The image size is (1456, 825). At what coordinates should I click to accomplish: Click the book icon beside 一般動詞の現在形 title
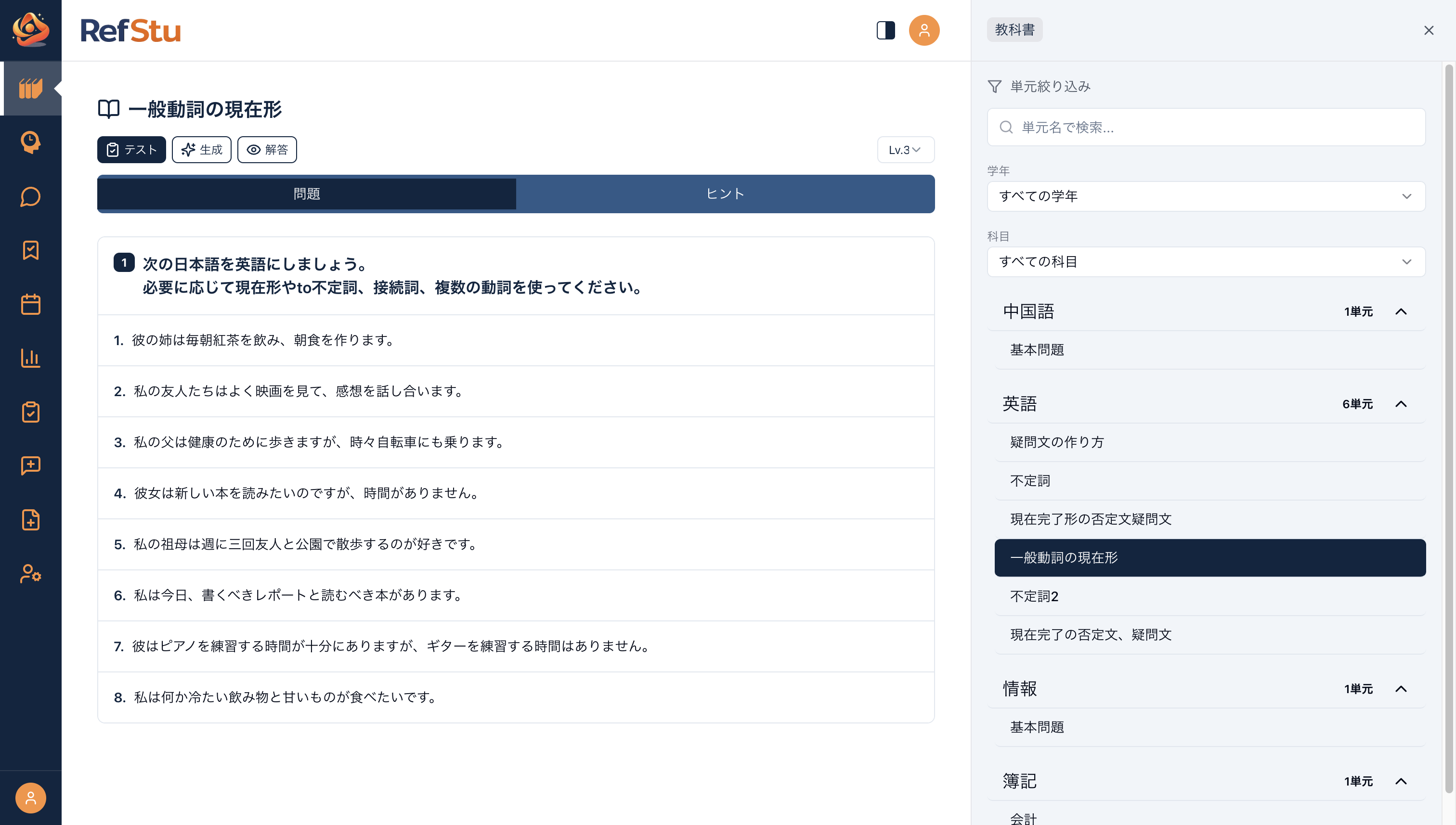coord(109,109)
